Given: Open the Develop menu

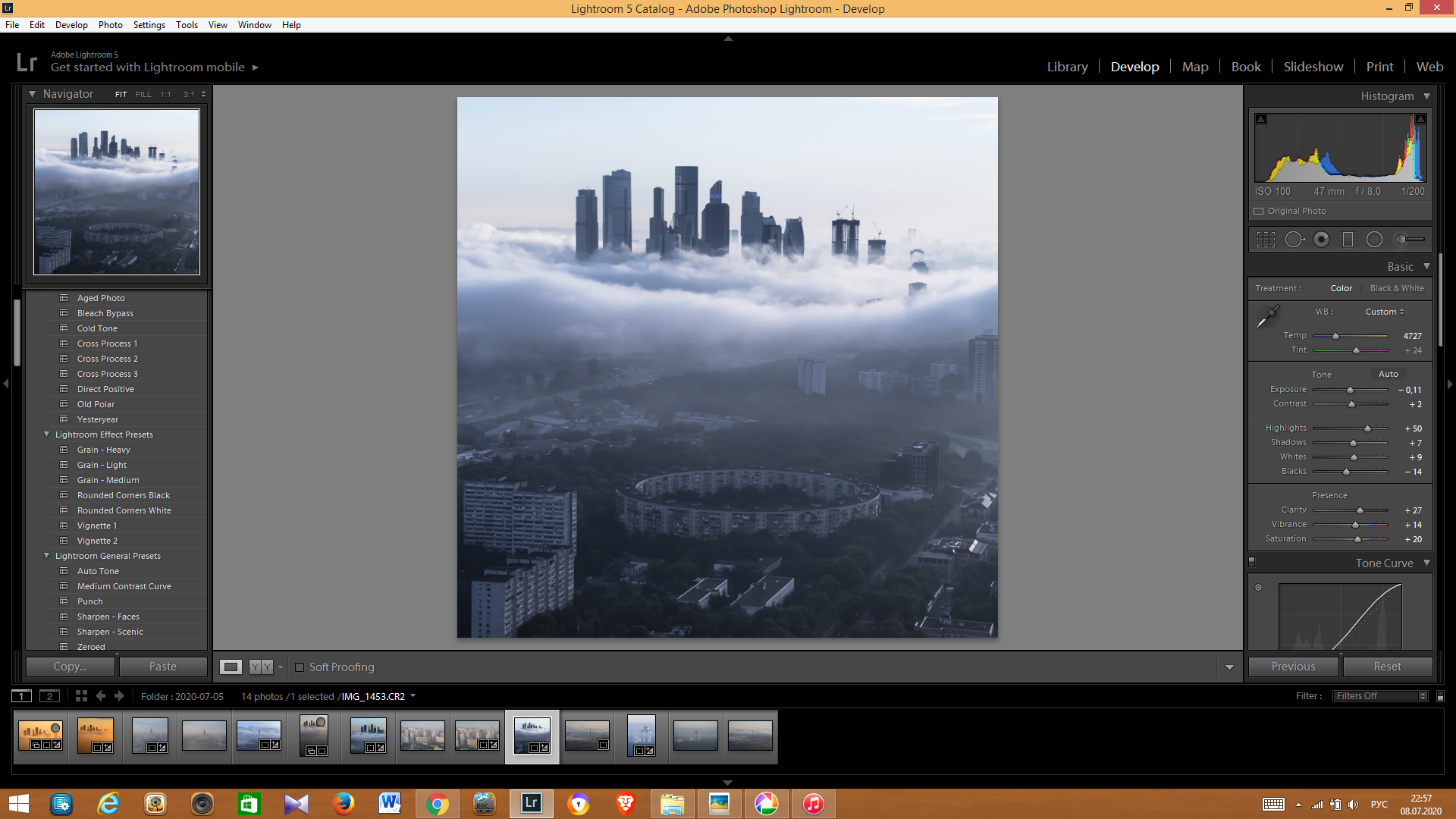Looking at the screenshot, I should [71, 25].
